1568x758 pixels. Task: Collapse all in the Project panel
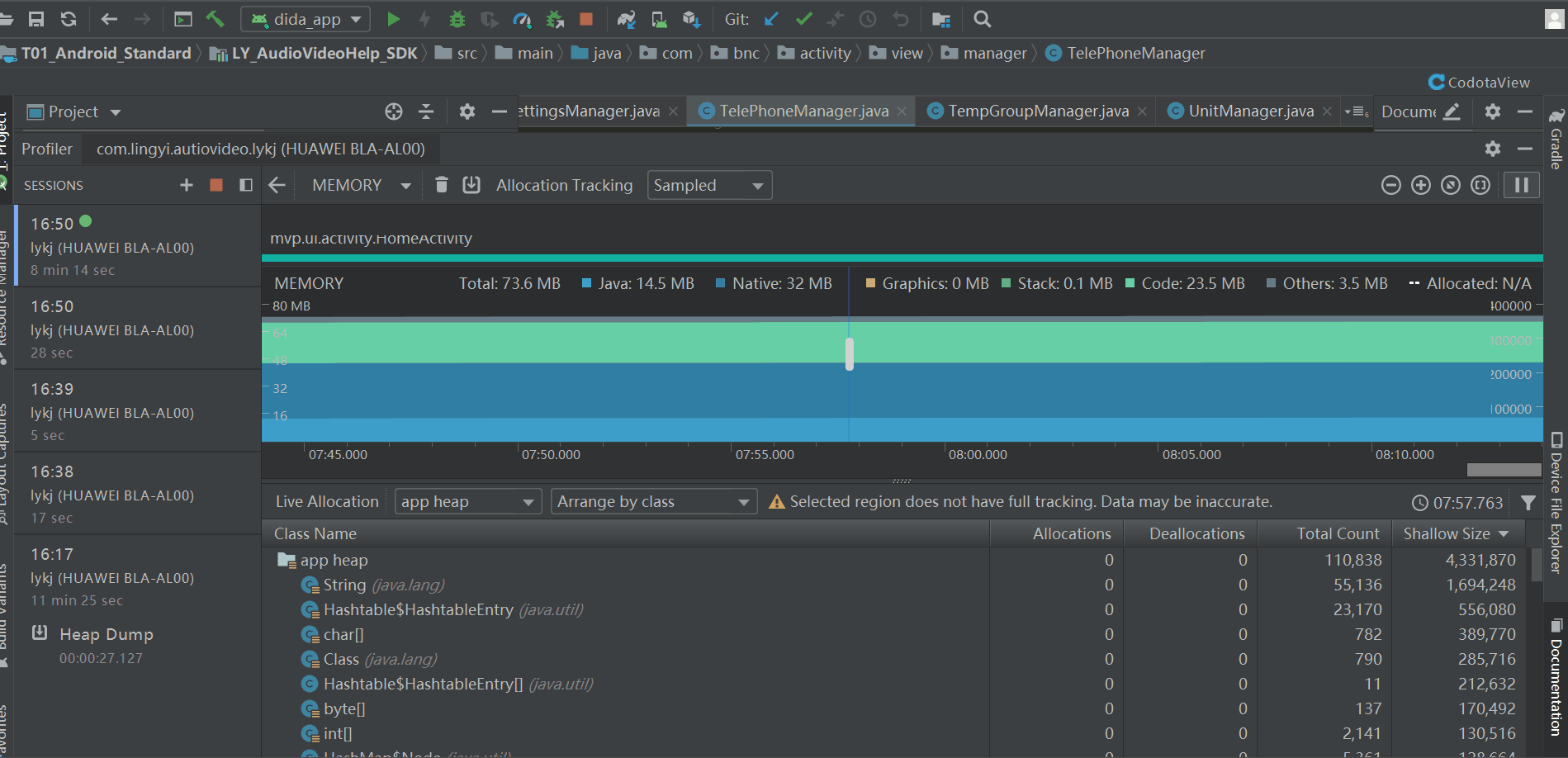(426, 111)
